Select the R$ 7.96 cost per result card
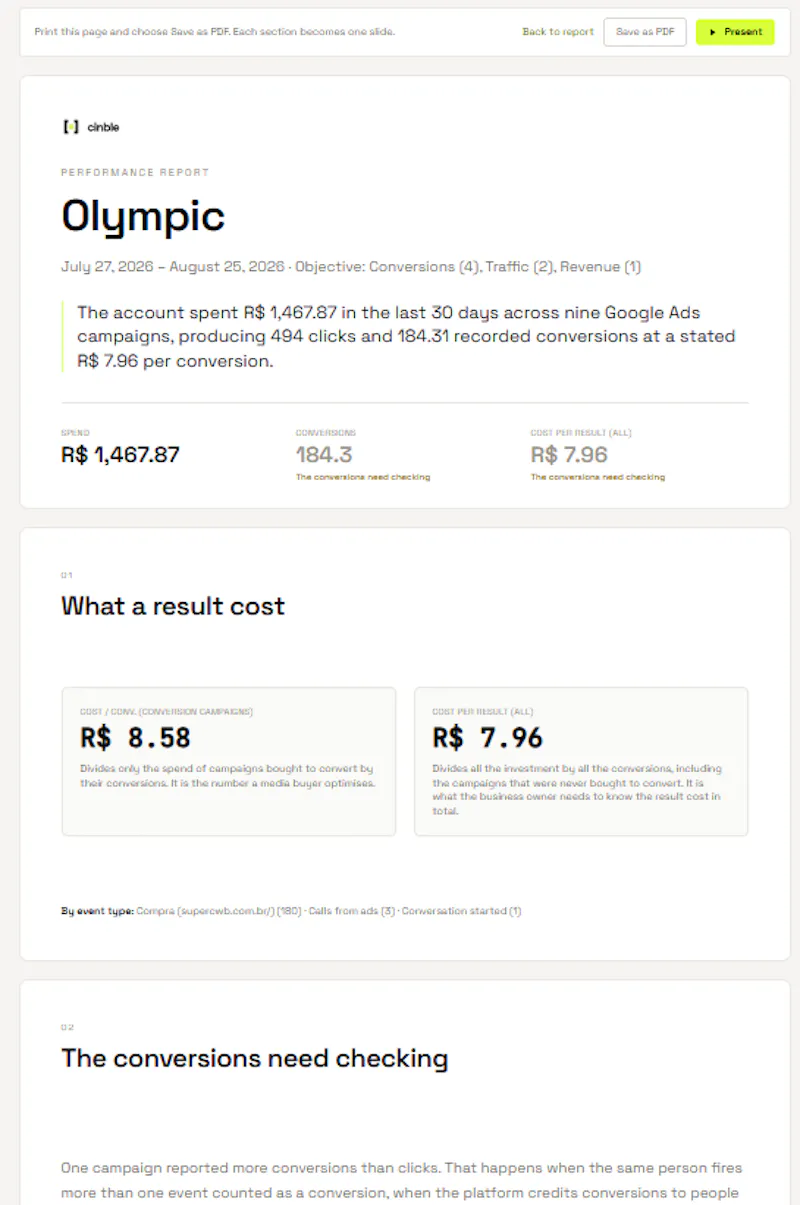This screenshot has width=800, height=1205. point(581,761)
